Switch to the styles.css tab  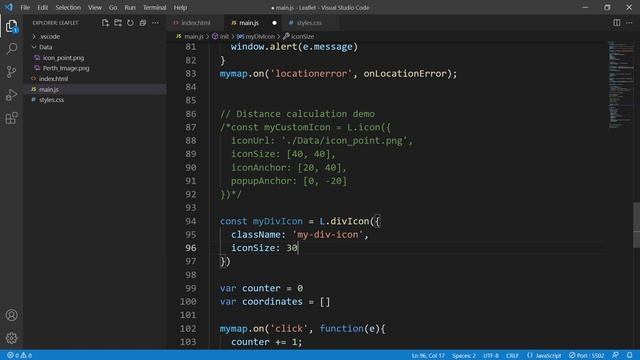click(x=309, y=23)
